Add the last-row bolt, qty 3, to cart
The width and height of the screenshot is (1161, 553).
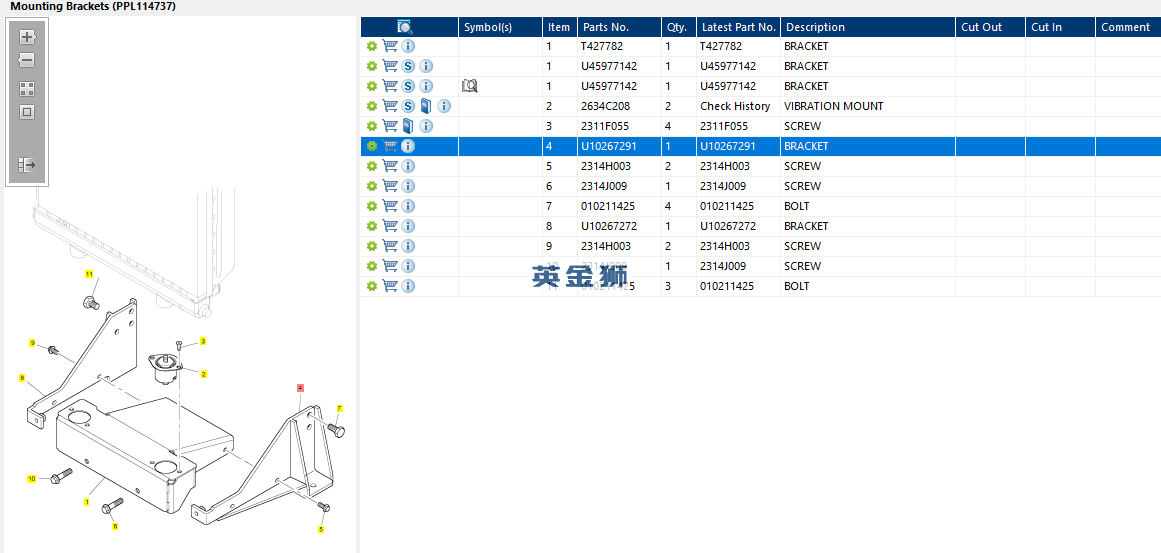(390, 286)
